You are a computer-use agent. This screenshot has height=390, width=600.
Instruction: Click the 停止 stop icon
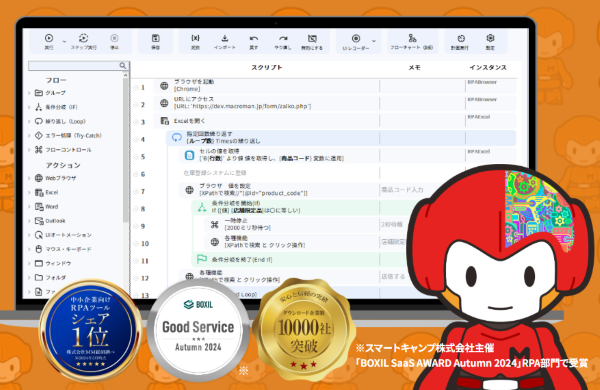pyautogui.click(x=114, y=38)
